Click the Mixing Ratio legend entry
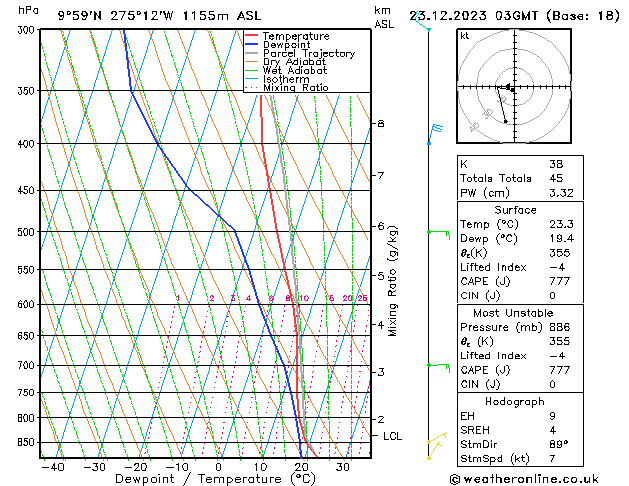This screenshot has height=486, width=629. point(295,88)
